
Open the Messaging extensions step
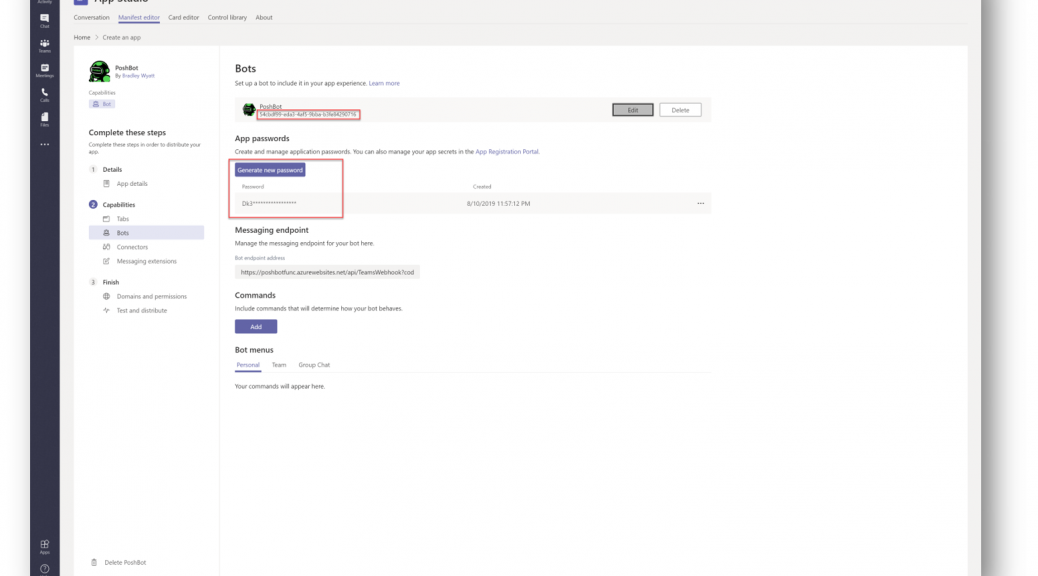pyautogui.click(x=146, y=261)
